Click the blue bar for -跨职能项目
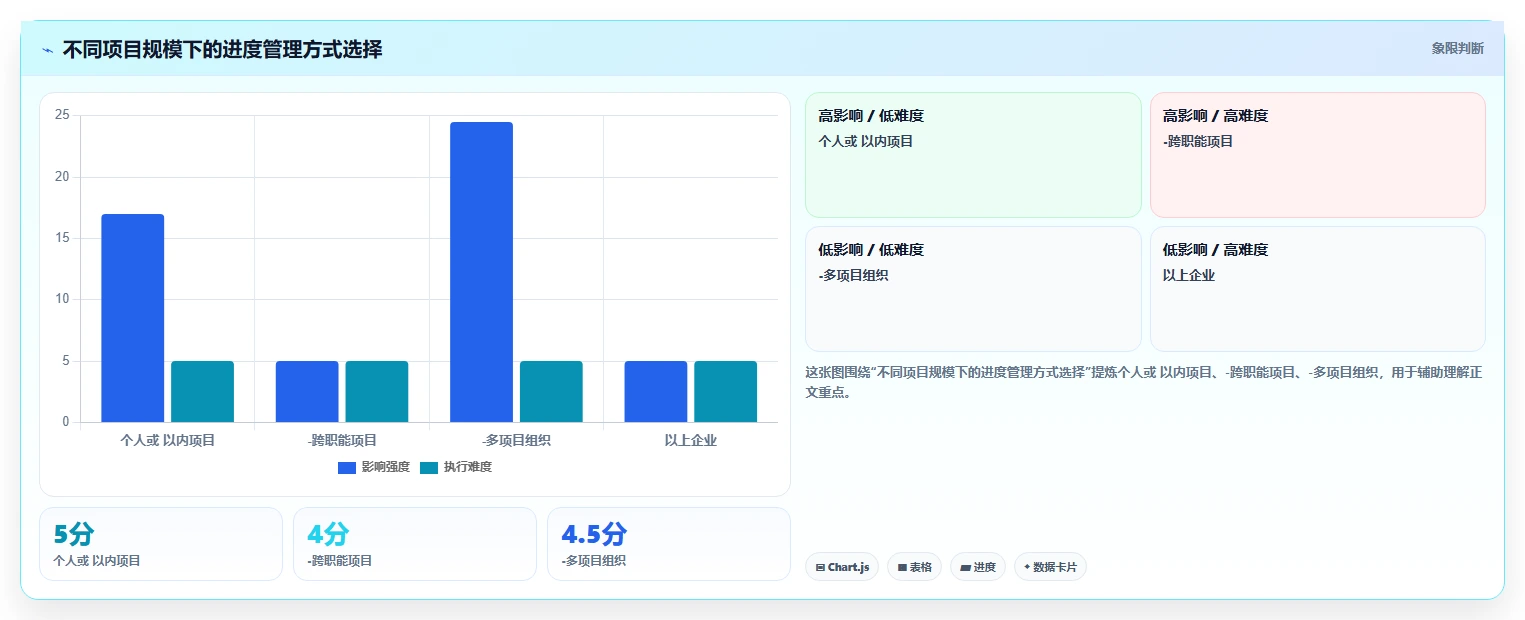Viewport: 1525px width, 620px height. point(307,391)
